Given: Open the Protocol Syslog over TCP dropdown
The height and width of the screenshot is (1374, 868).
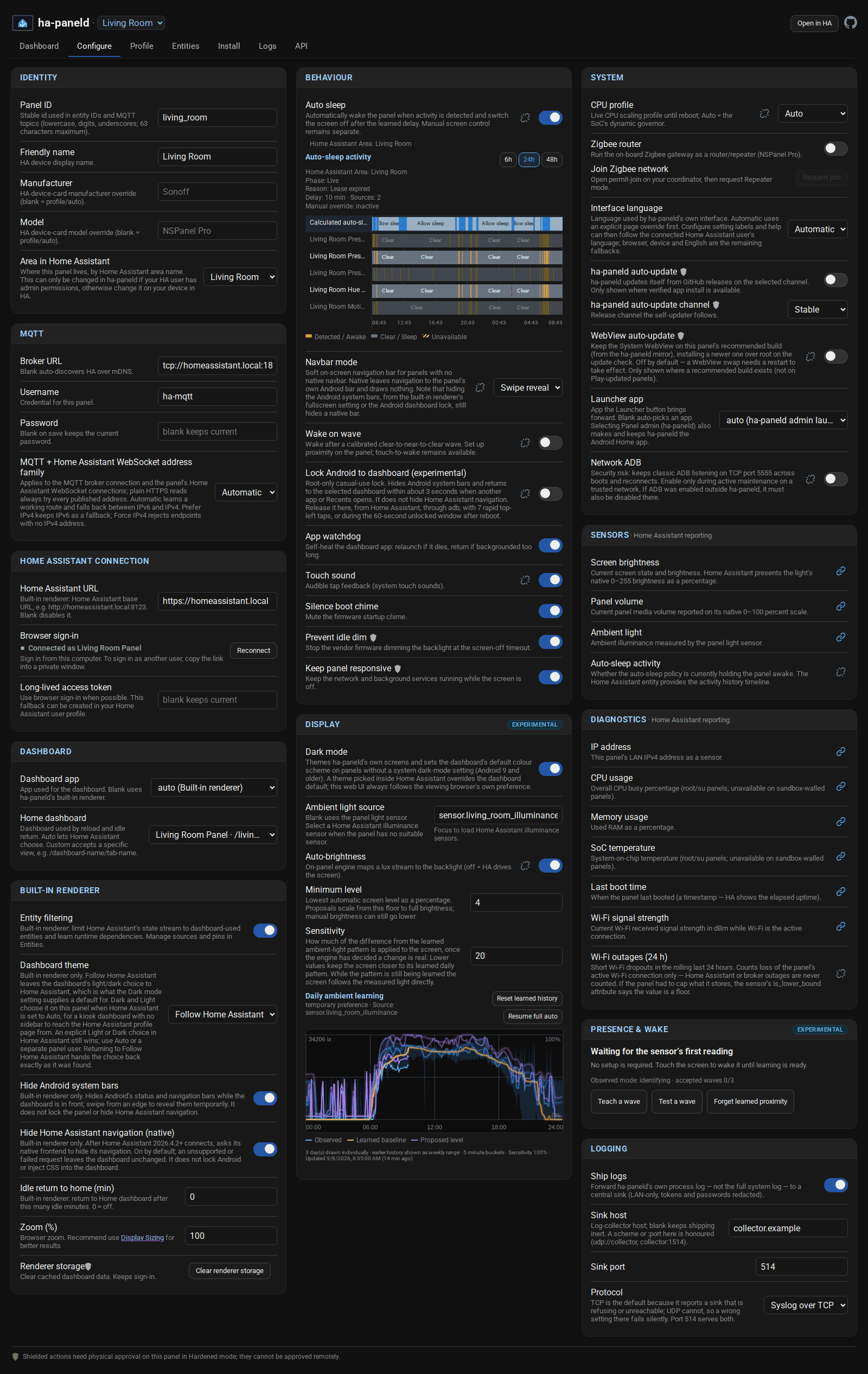Looking at the screenshot, I should click(x=806, y=1306).
